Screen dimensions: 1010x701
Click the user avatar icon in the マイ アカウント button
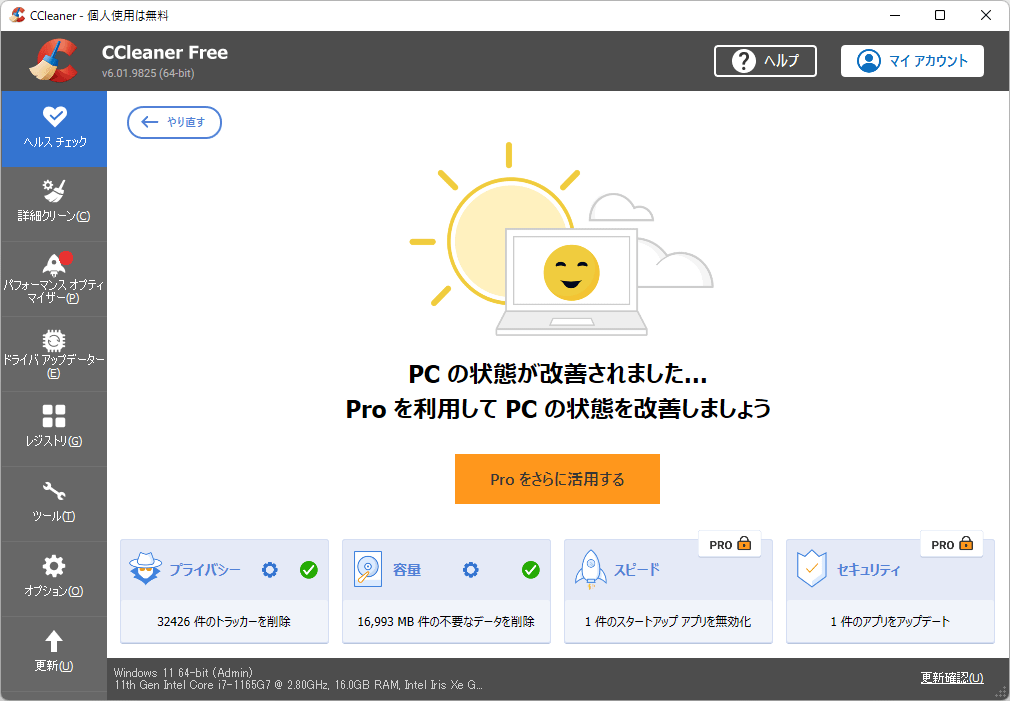868,61
